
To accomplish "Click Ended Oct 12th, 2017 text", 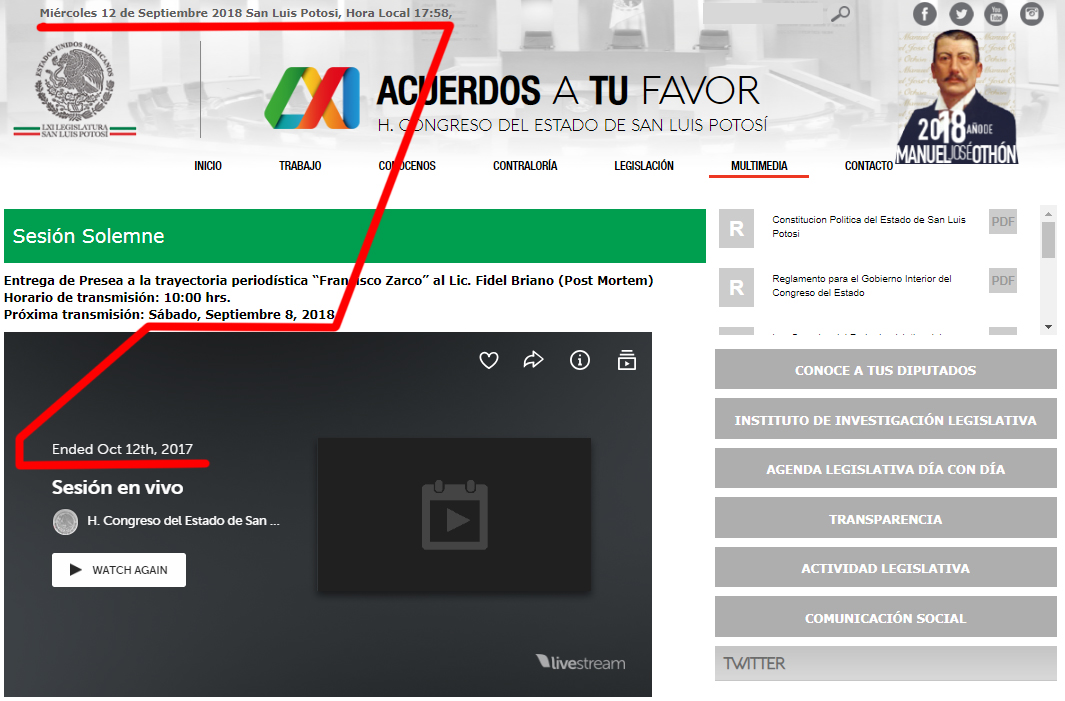I will coord(122,449).
